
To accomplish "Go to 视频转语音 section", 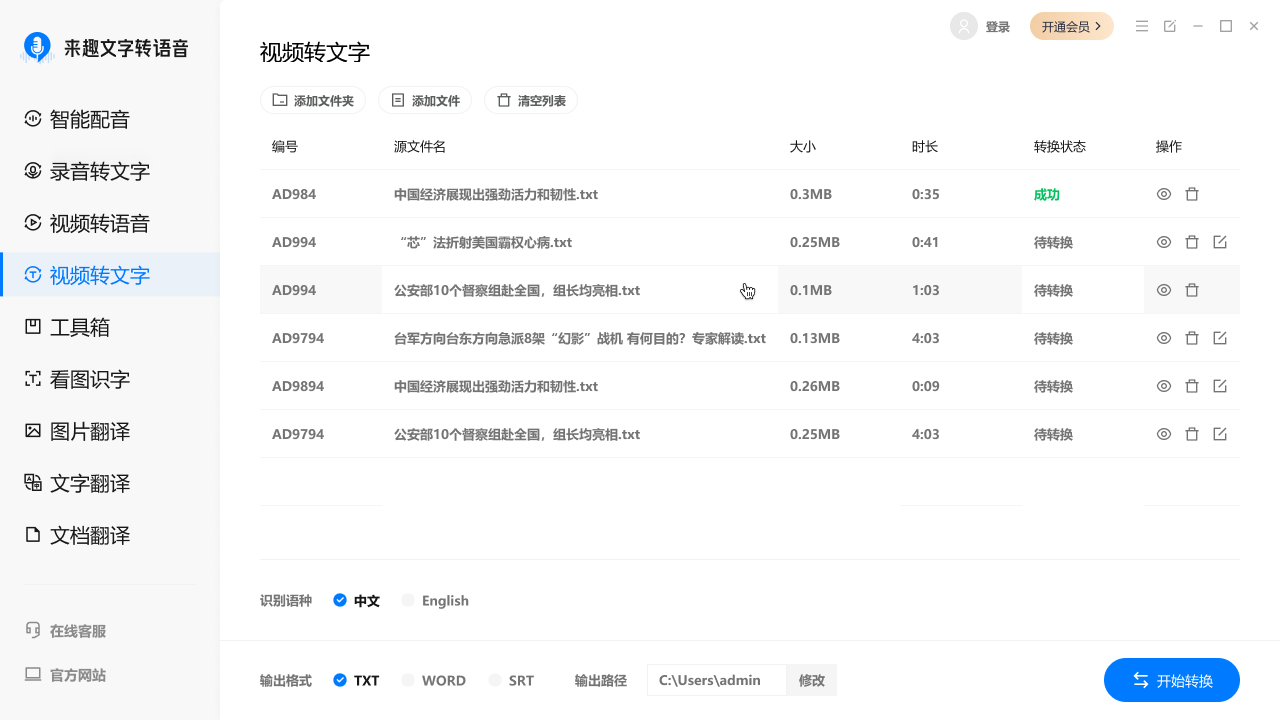I will coord(110,224).
